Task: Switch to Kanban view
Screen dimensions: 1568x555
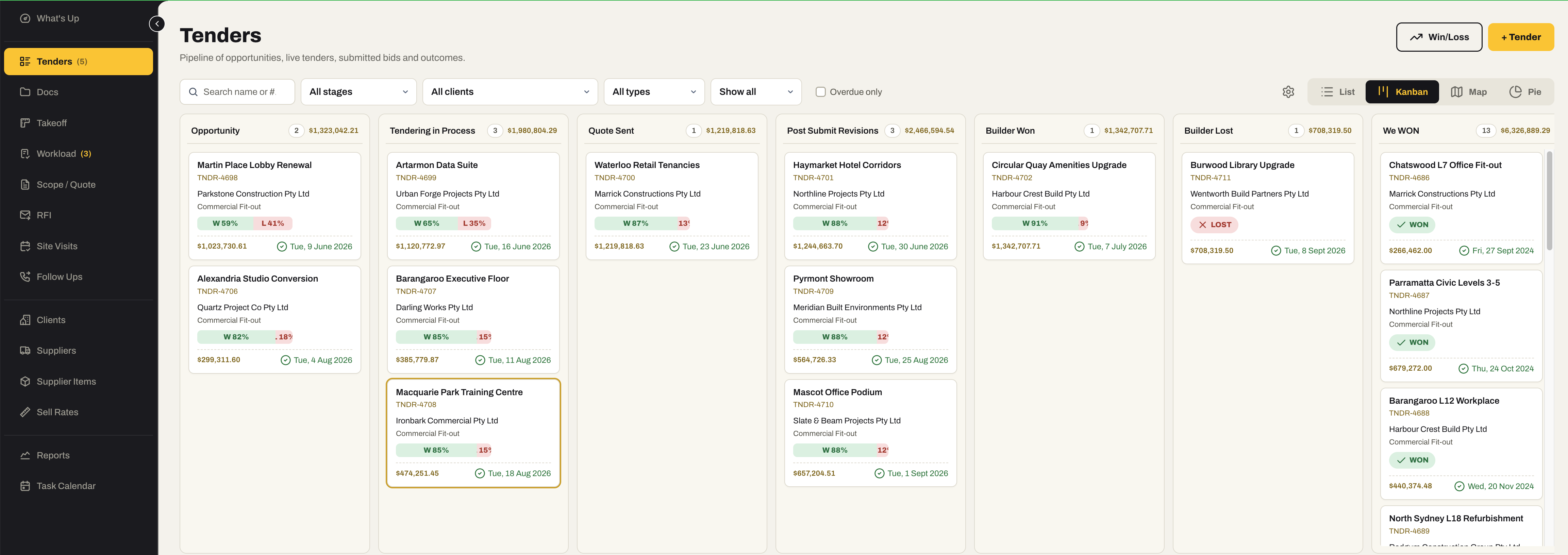Action: click(x=1402, y=92)
